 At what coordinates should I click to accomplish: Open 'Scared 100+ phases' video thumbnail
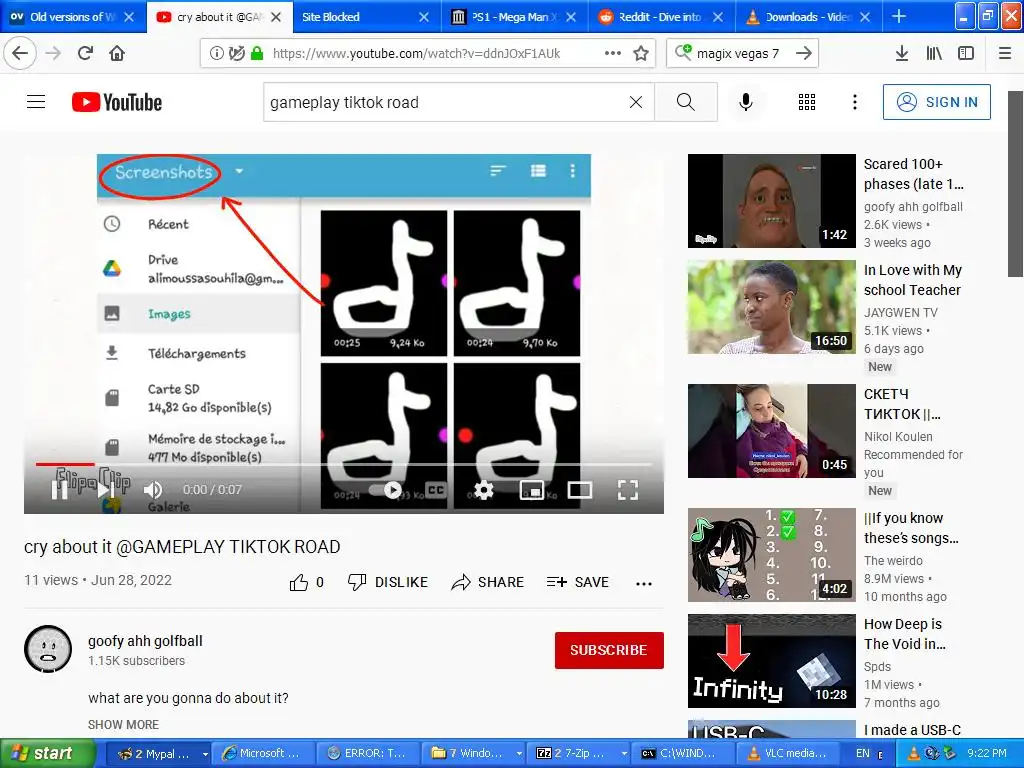click(x=771, y=200)
